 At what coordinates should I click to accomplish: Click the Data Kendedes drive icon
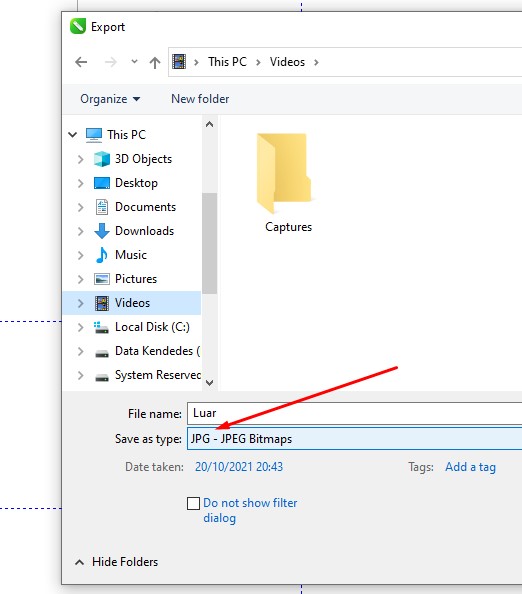(x=102, y=353)
